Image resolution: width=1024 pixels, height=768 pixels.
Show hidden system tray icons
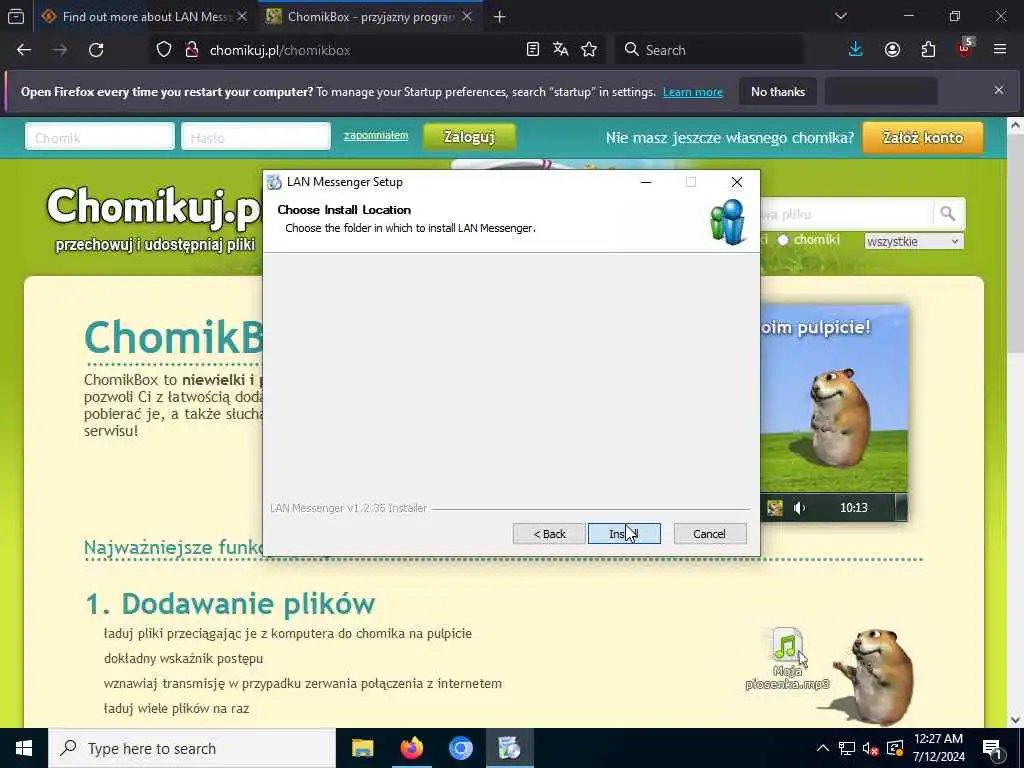pyautogui.click(x=823, y=748)
